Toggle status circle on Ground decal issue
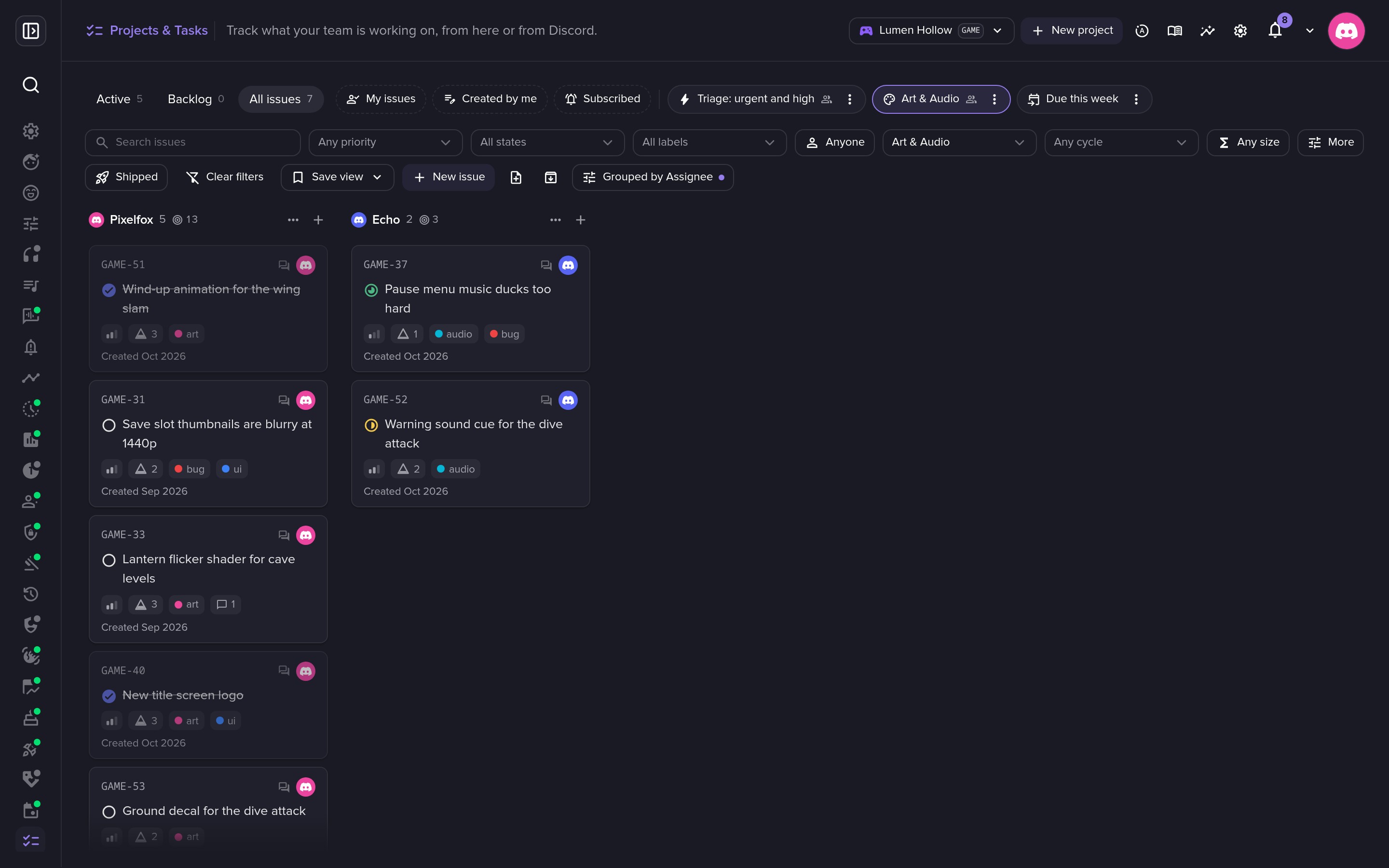Image resolution: width=1389 pixels, height=868 pixels. click(109, 812)
